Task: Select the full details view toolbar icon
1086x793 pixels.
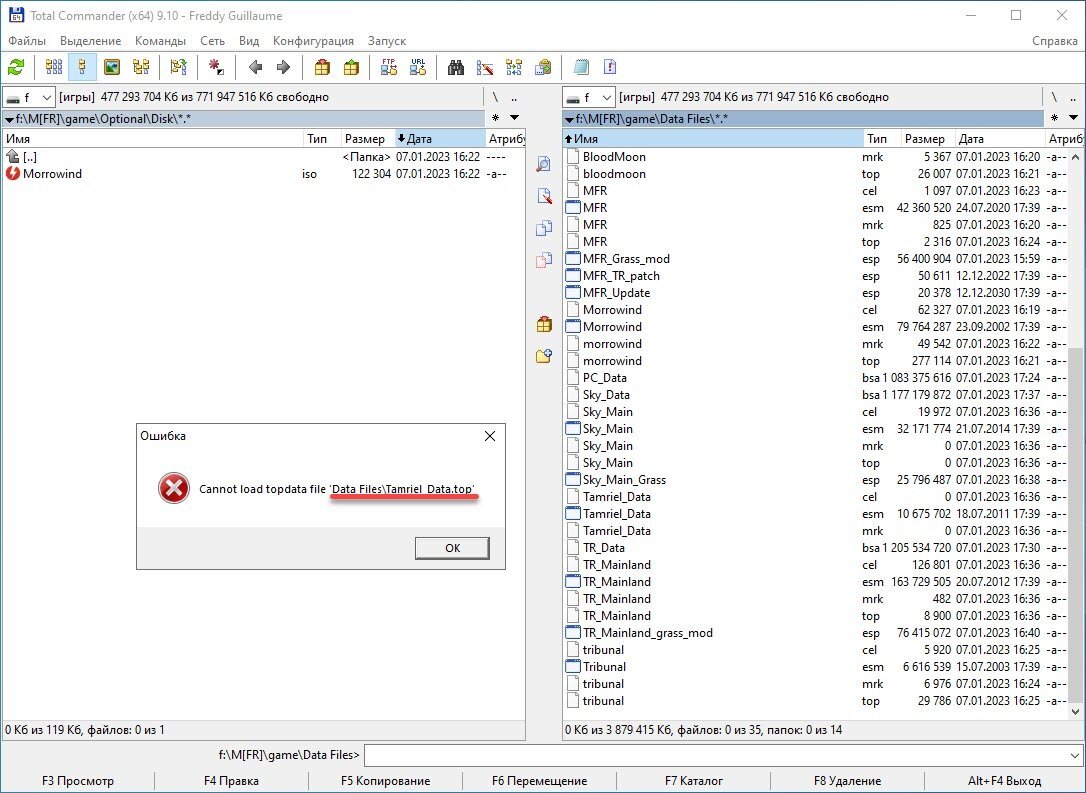Action: point(82,67)
